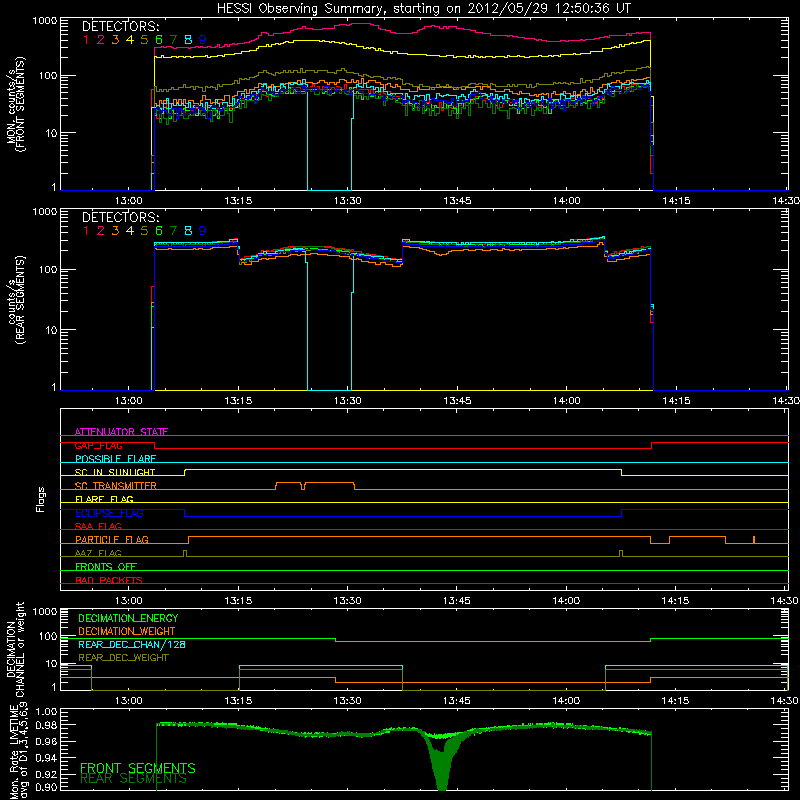800x800 pixels.
Task: Click 13:15 tick under rear segments plot
Action: coord(238,401)
